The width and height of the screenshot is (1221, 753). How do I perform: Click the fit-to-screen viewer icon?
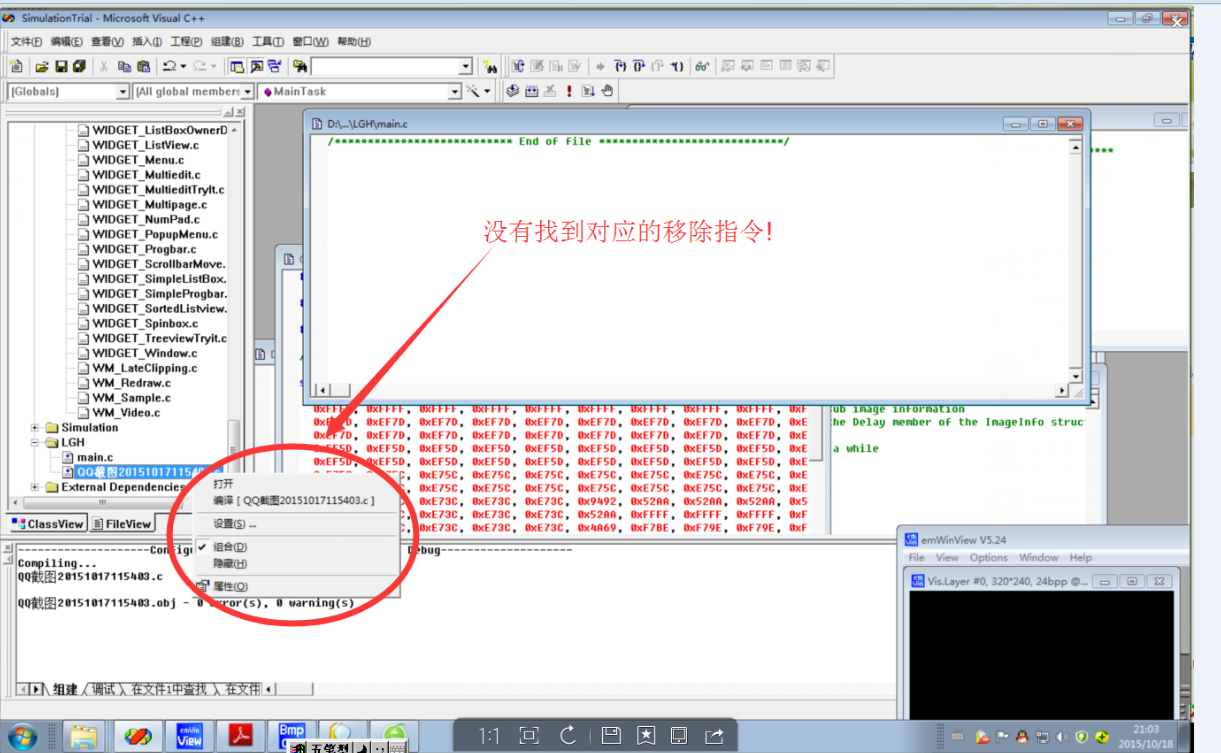pos(530,736)
